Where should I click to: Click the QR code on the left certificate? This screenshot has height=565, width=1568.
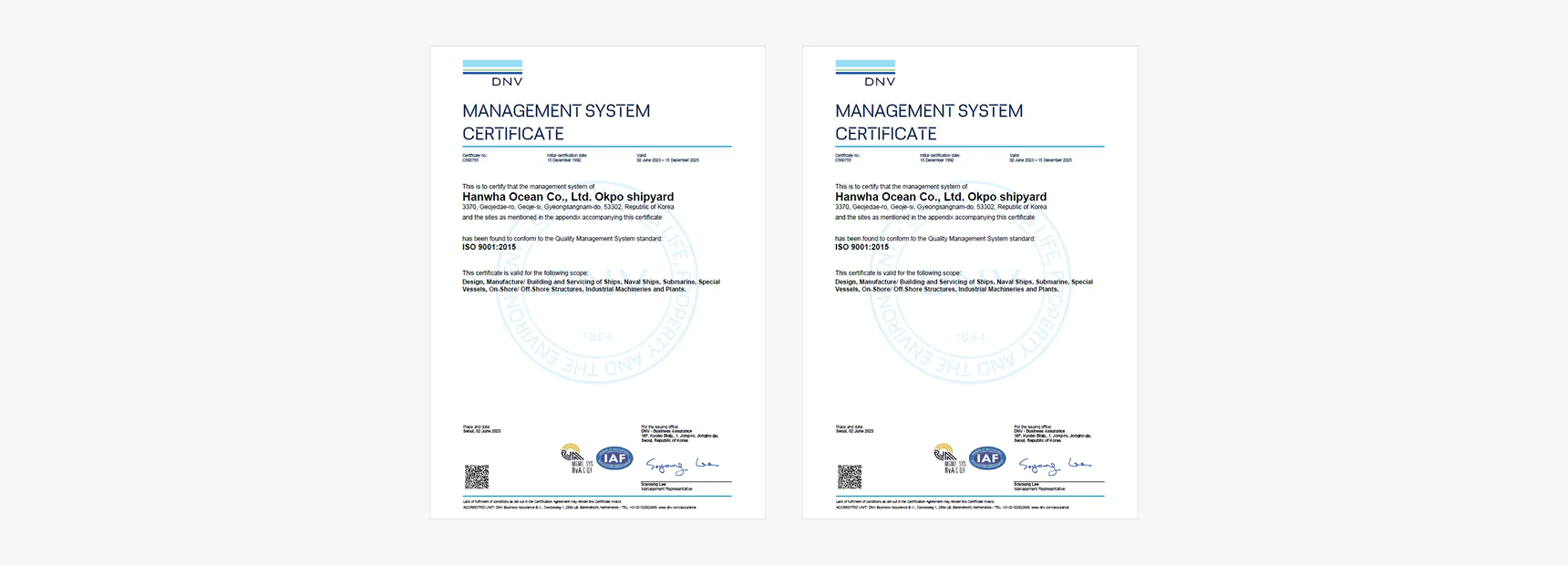[477, 477]
